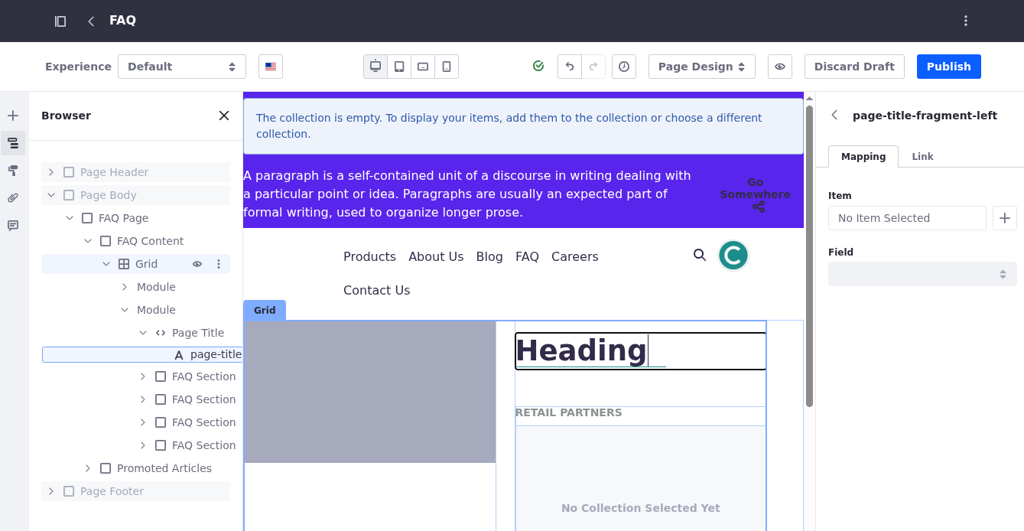Open About Us in page navigation
Viewport: 1024px width, 531px height.
coord(436,257)
